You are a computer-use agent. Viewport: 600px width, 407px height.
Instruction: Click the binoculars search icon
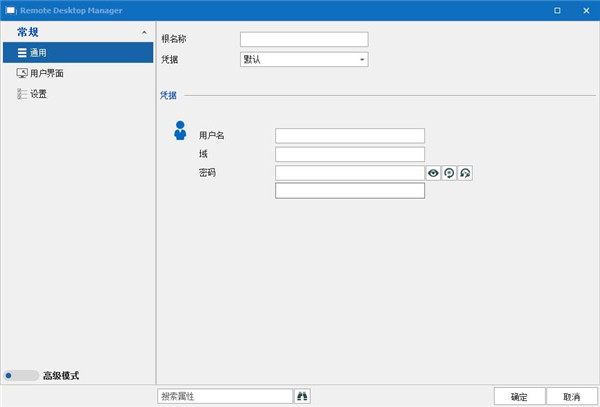(x=302, y=396)
